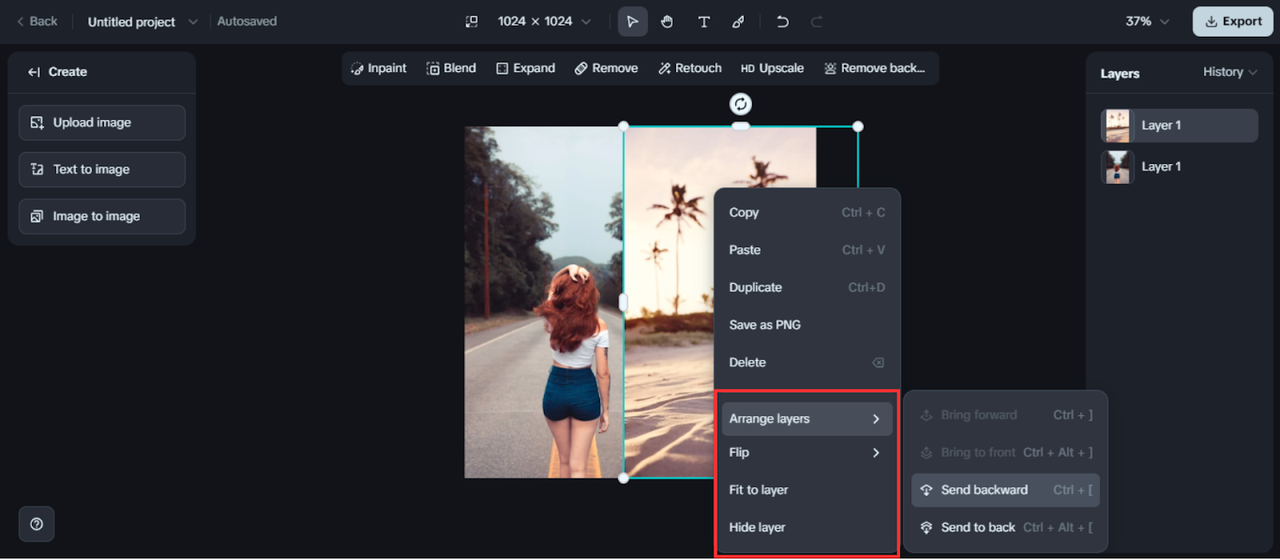
Task: Choose Paste in the context menu
Action: tap(807, 250)
